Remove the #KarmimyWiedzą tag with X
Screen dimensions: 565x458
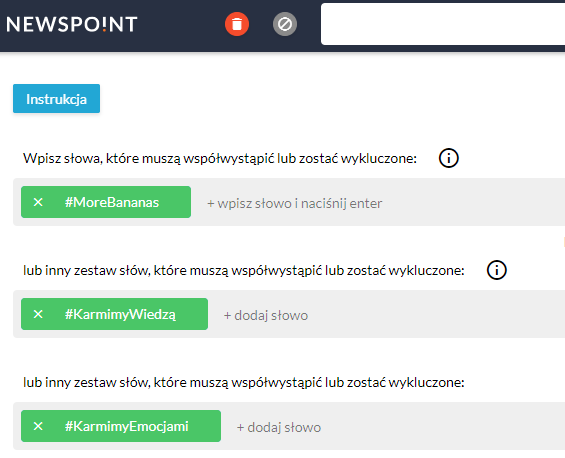[38, 314]
